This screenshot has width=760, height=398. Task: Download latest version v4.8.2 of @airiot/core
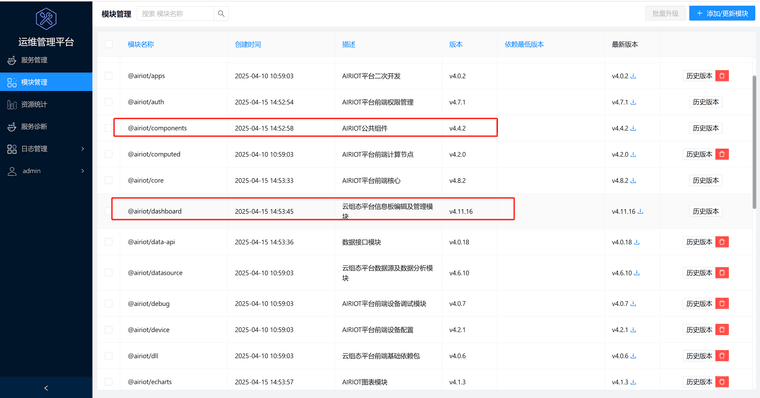click(x=633, y=181)
